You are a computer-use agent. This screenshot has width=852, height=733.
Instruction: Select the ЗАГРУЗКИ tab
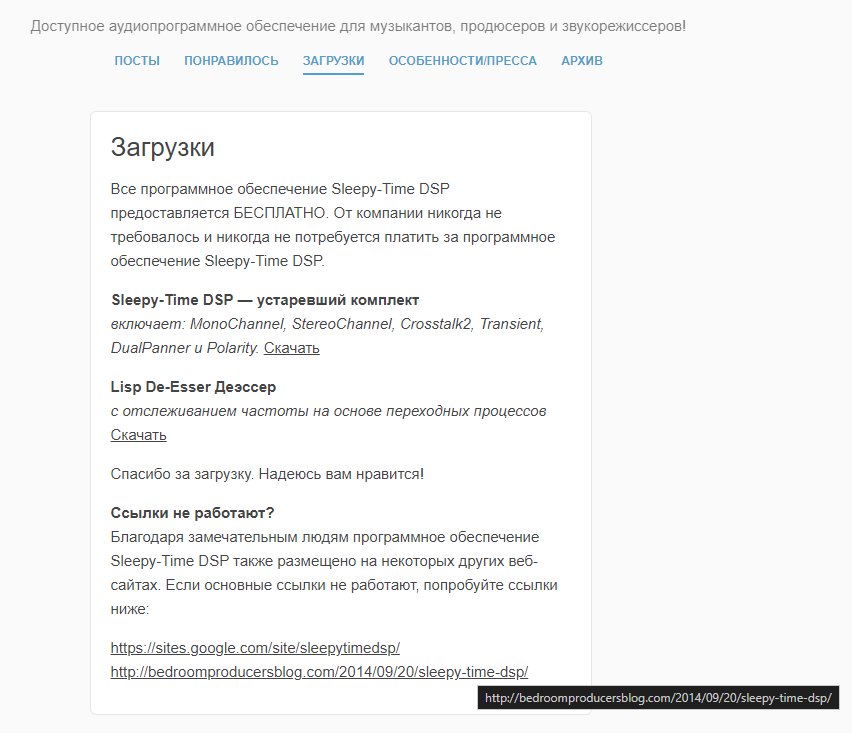(x=333, y=61)
